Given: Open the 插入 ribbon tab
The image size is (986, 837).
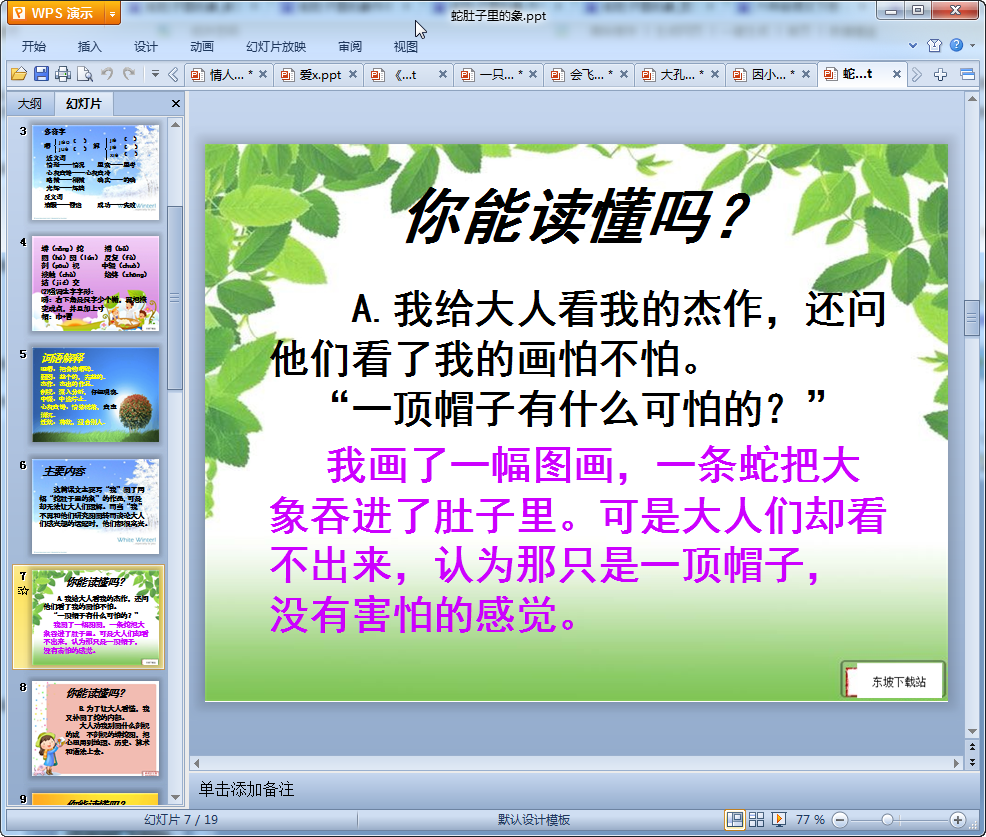Looking at the screenshot, I should coord(89,47).
